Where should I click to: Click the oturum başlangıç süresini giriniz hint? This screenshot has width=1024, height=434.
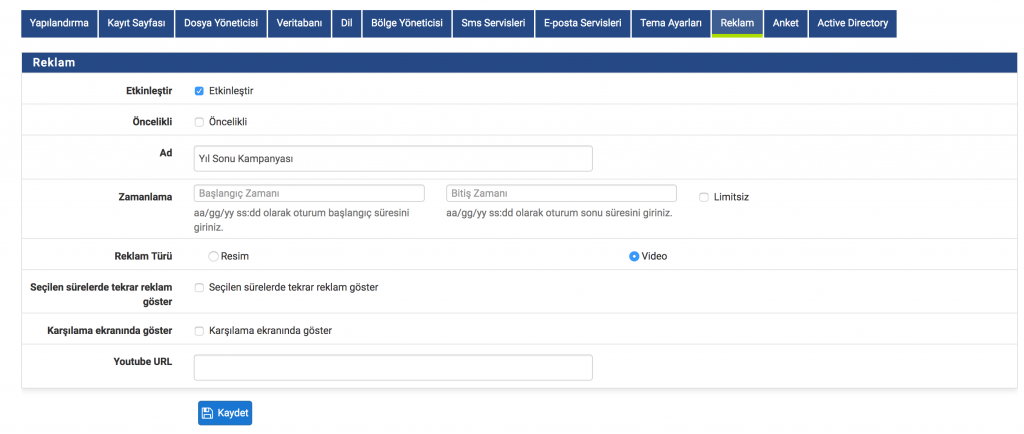pos(302,221)
